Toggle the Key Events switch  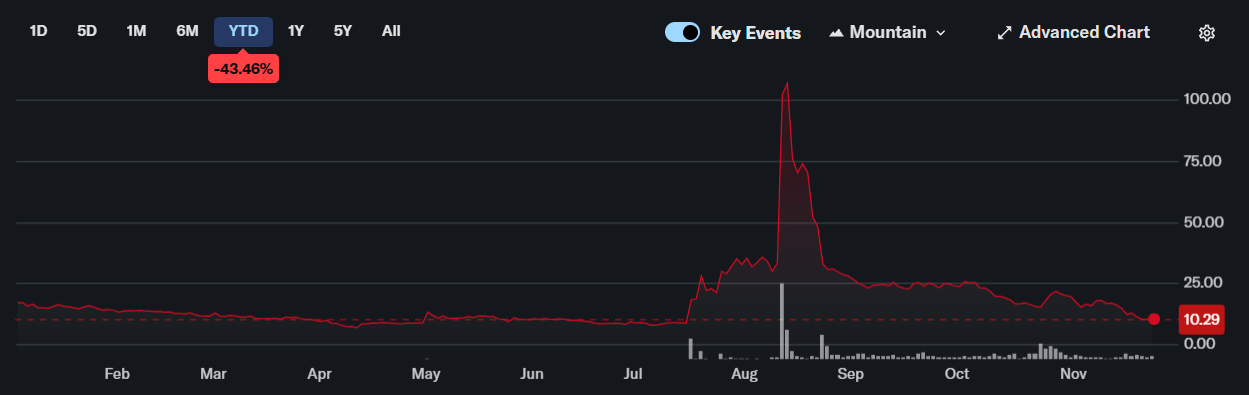pos(682,33)
